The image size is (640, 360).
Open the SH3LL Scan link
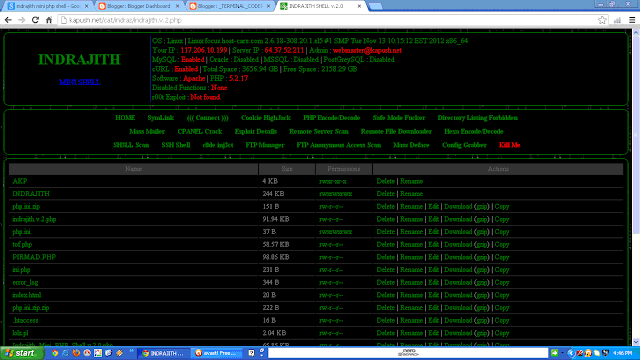tap(131, 145)
